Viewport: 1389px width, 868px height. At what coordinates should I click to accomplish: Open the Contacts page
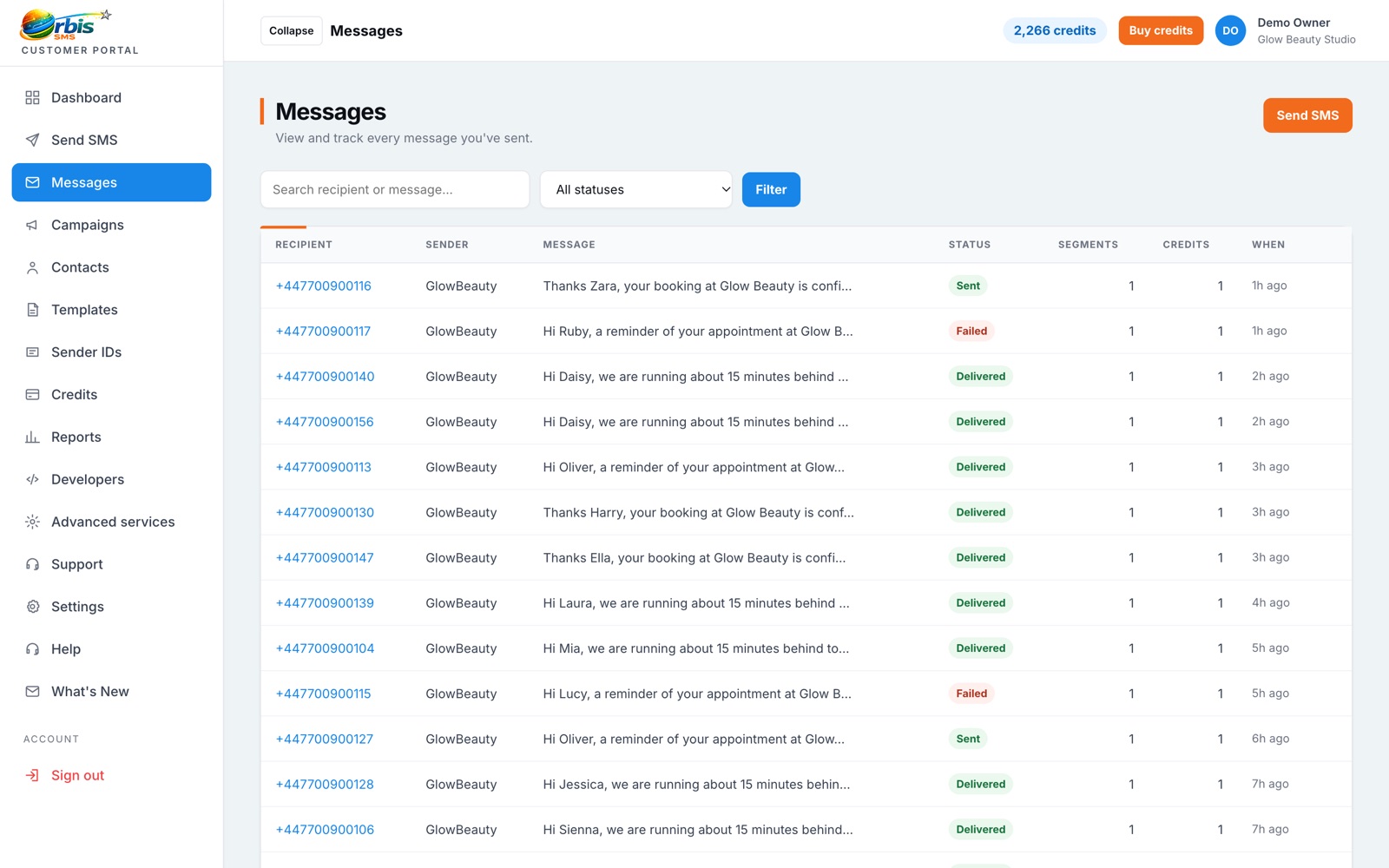[111, 267]
